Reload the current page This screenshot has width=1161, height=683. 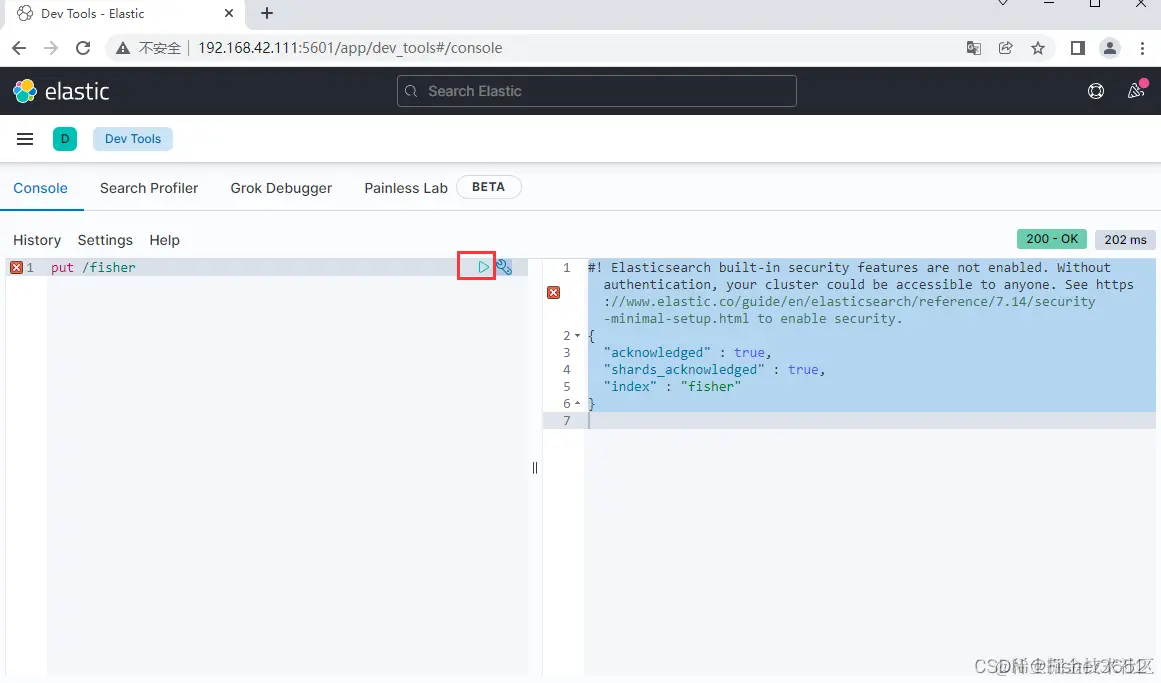tap(83, 48)
